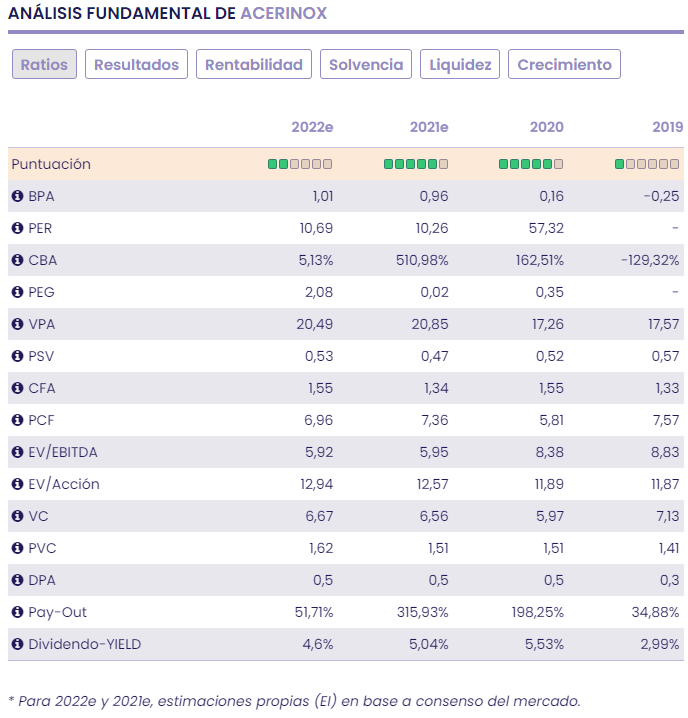Image resolution: width=688 pixels, height=718 pixels.
Task: Show info for PVC icon
Action: pos(17,549)
